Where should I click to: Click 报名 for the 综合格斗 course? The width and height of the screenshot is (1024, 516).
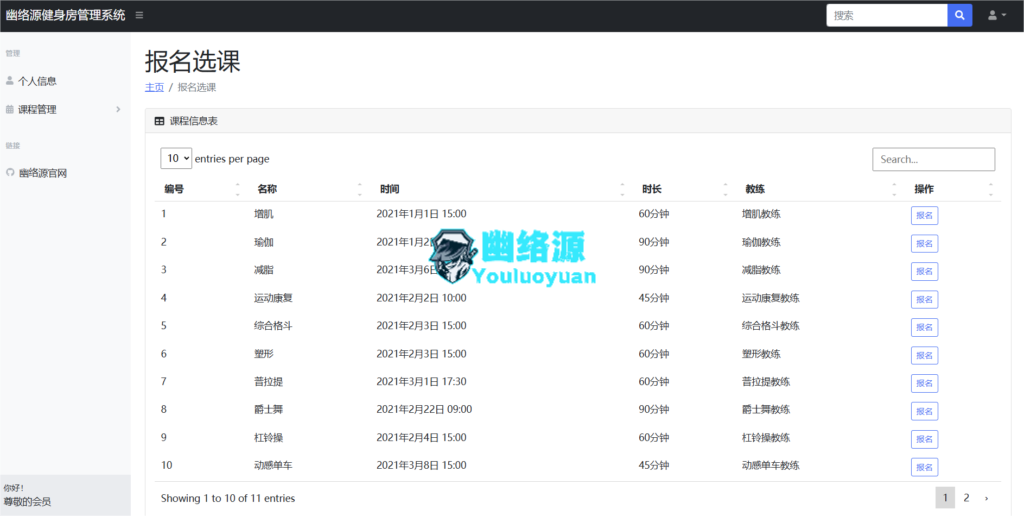point(924,327)
